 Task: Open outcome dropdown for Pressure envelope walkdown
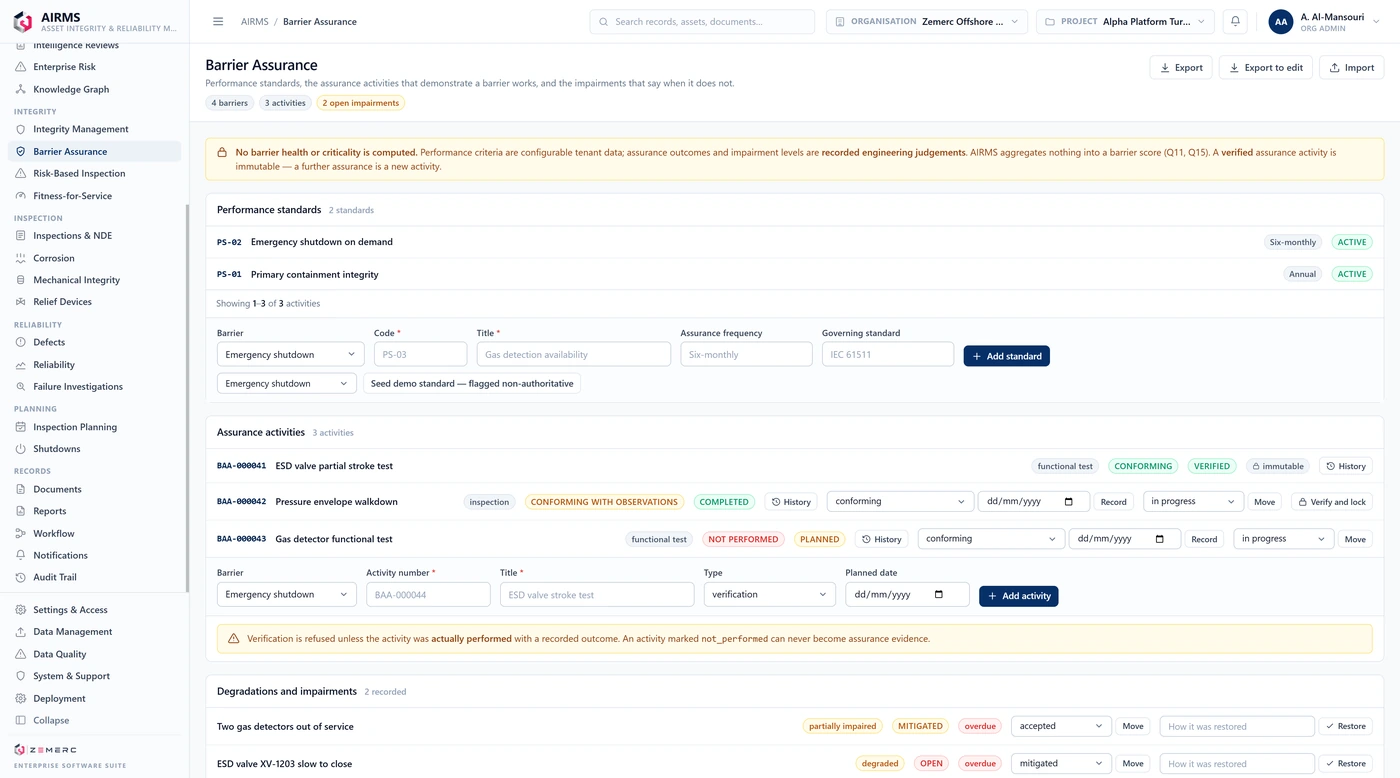pyautogui.click(x=901, y=501)
